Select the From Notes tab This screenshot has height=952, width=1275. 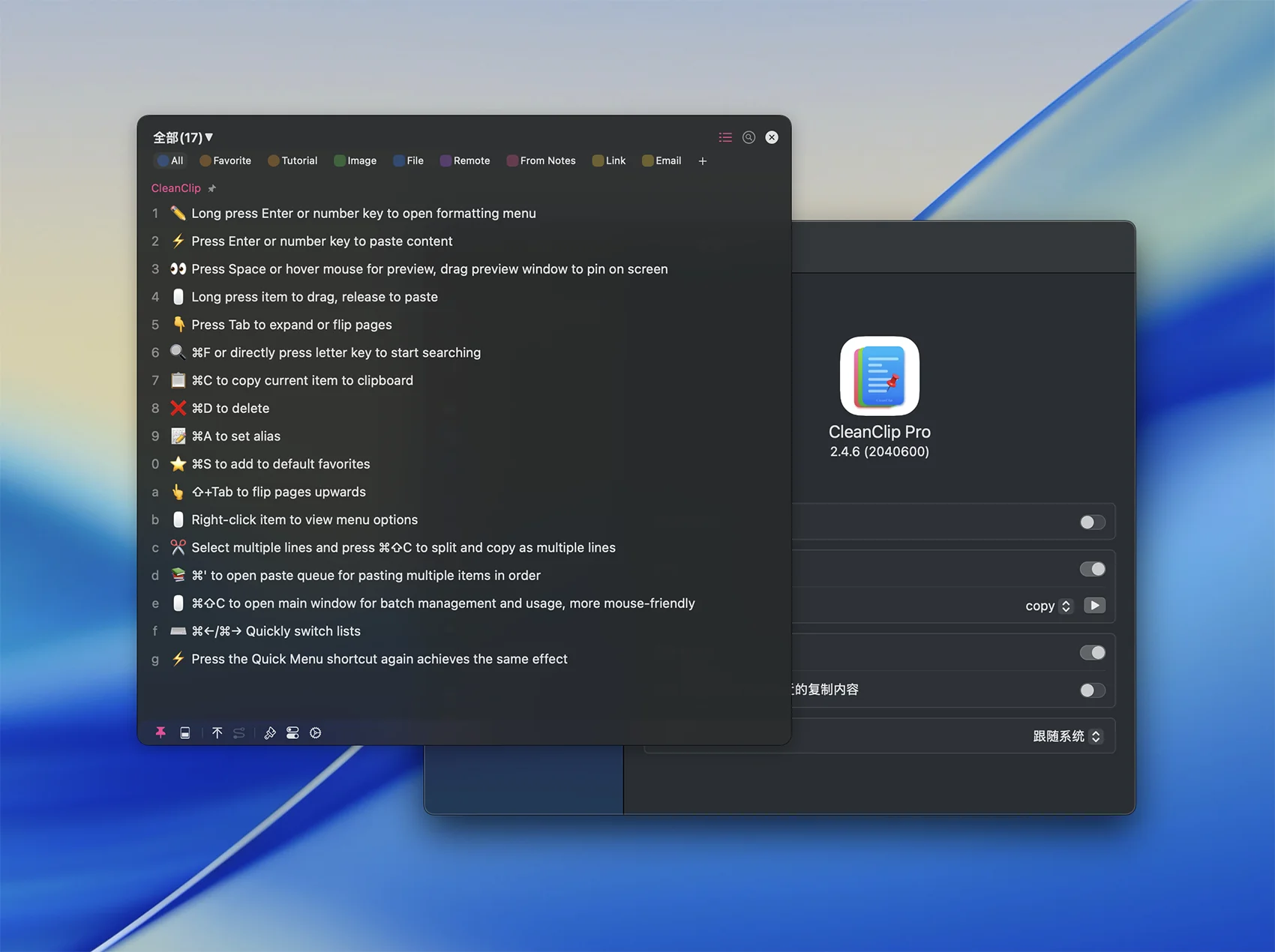541,161
